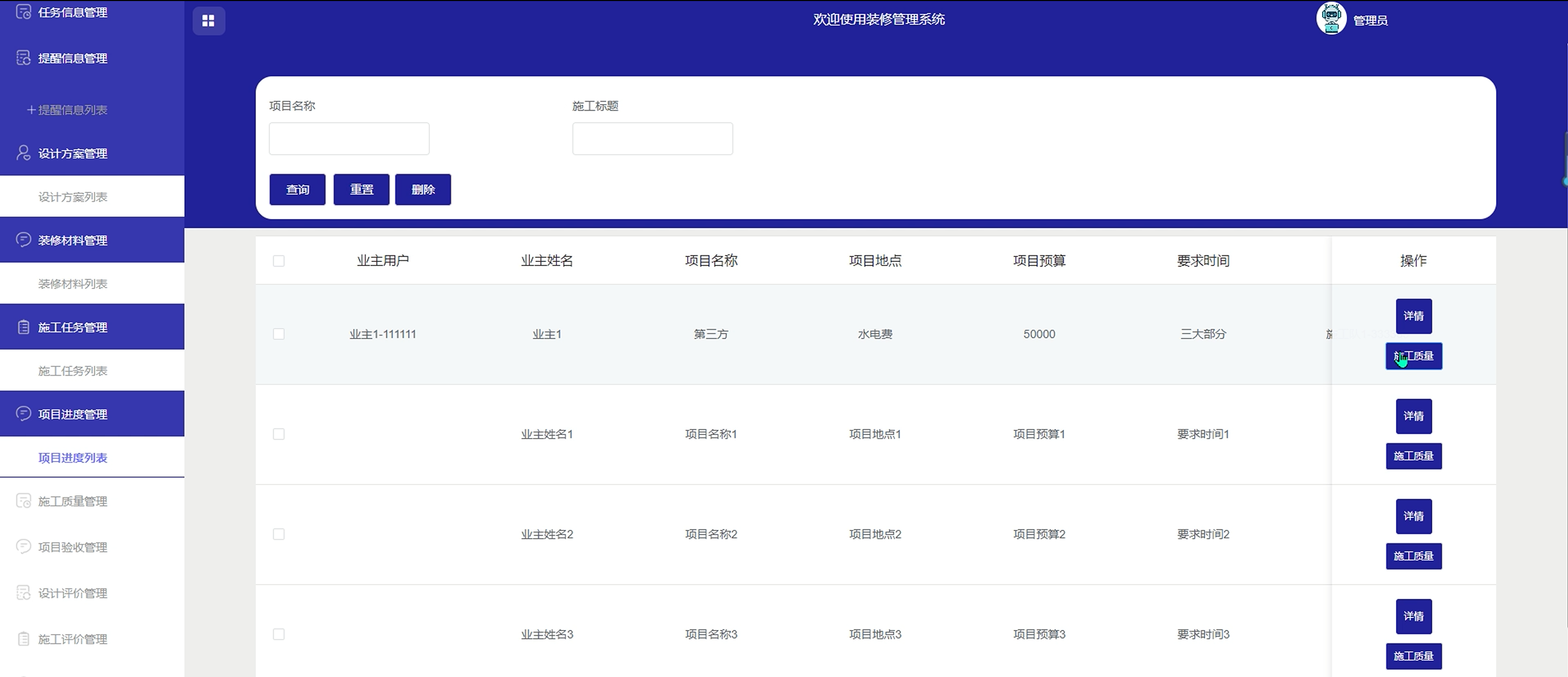Click the person icon beside 设计方案管理
This screenshot has height=677, width=1568.
point(23,153)
